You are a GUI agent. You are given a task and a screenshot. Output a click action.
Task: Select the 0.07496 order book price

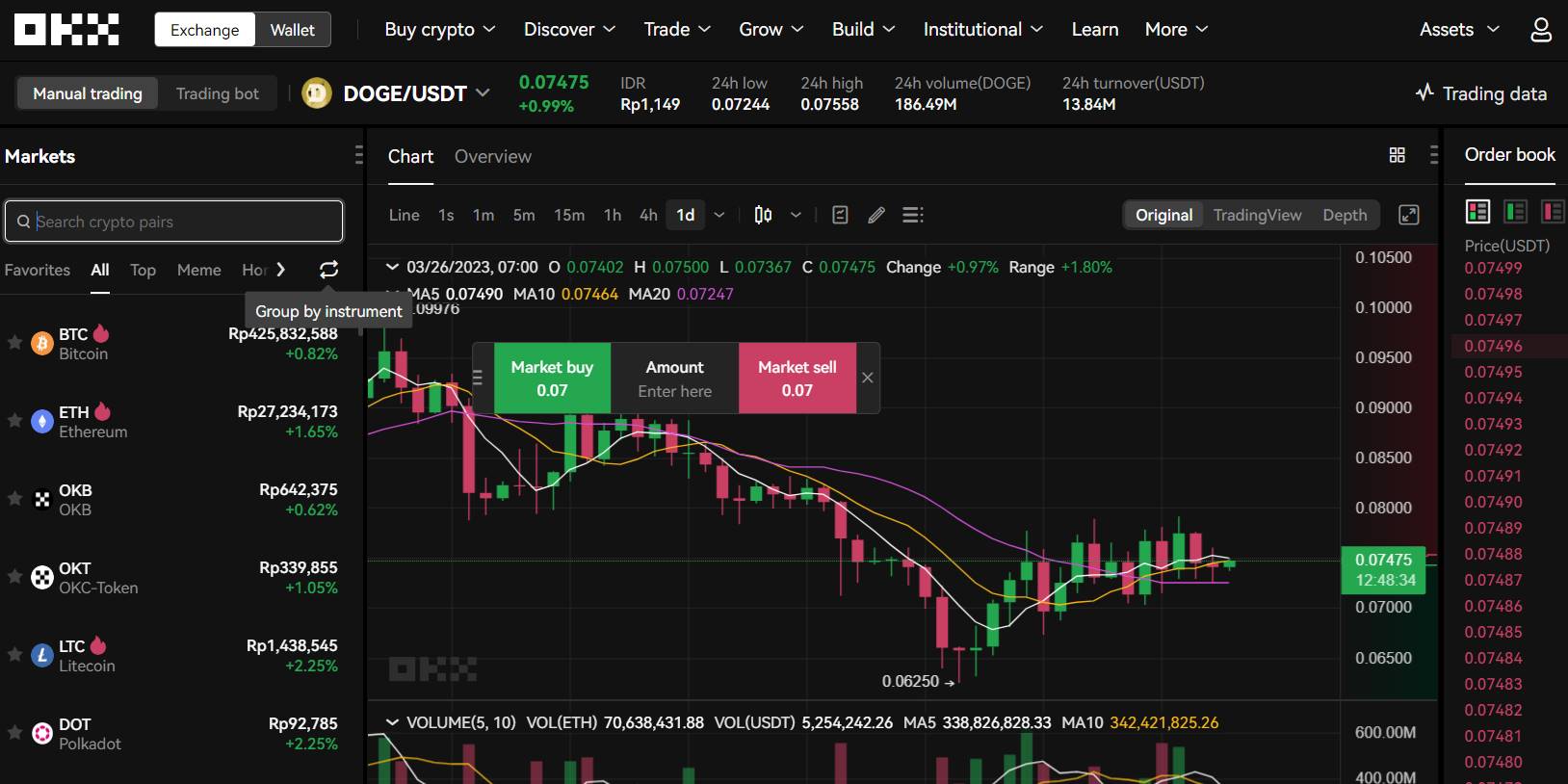[x=1493, y=346]
